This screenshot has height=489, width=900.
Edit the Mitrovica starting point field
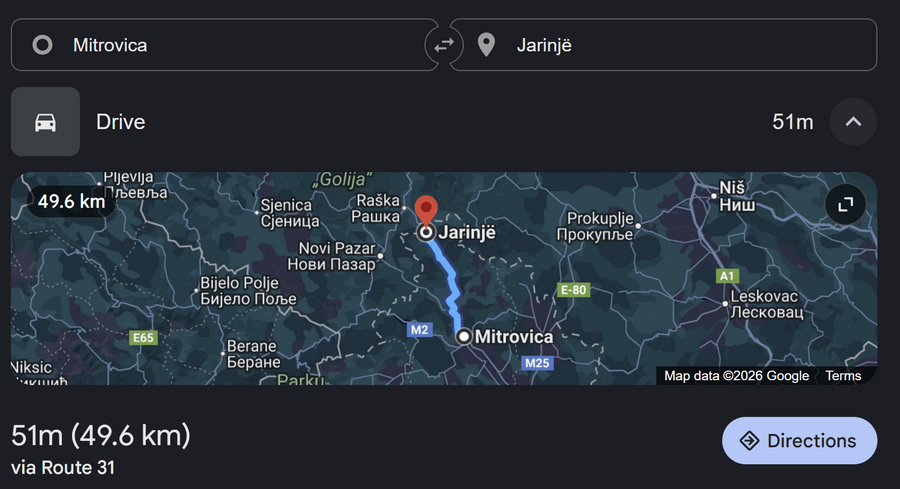[225, 45]
